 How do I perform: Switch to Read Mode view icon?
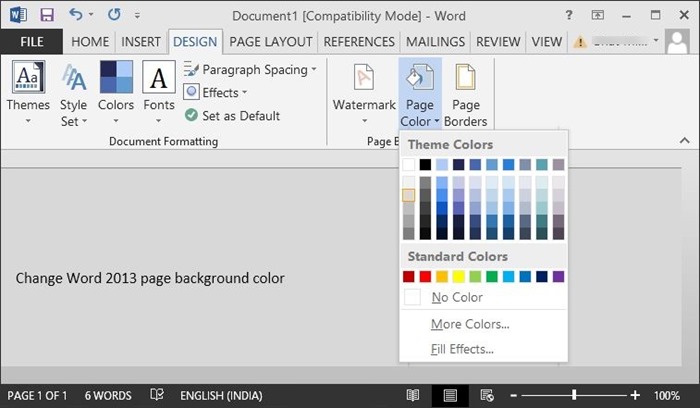[x=413, y=395]
